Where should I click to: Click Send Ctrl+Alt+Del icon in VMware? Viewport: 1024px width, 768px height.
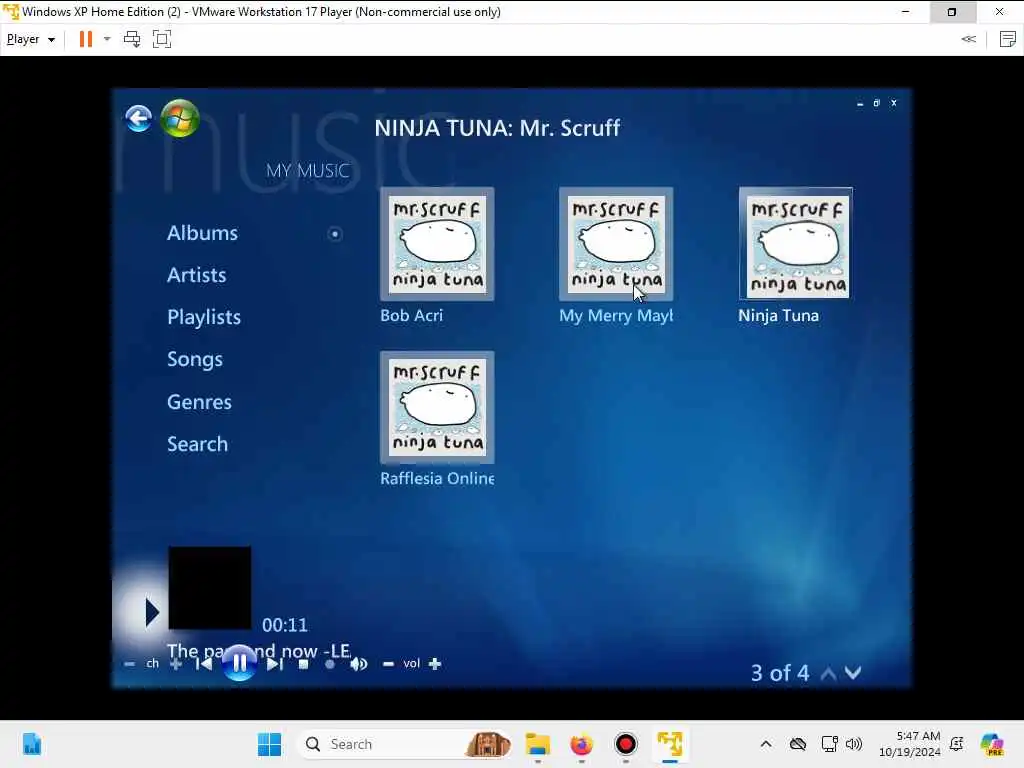132,39
